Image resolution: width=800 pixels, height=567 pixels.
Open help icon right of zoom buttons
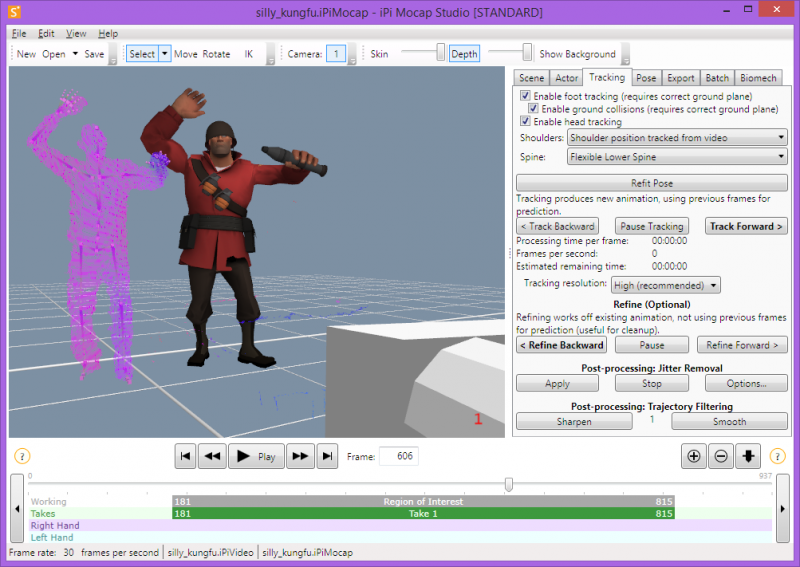point(777,456)
